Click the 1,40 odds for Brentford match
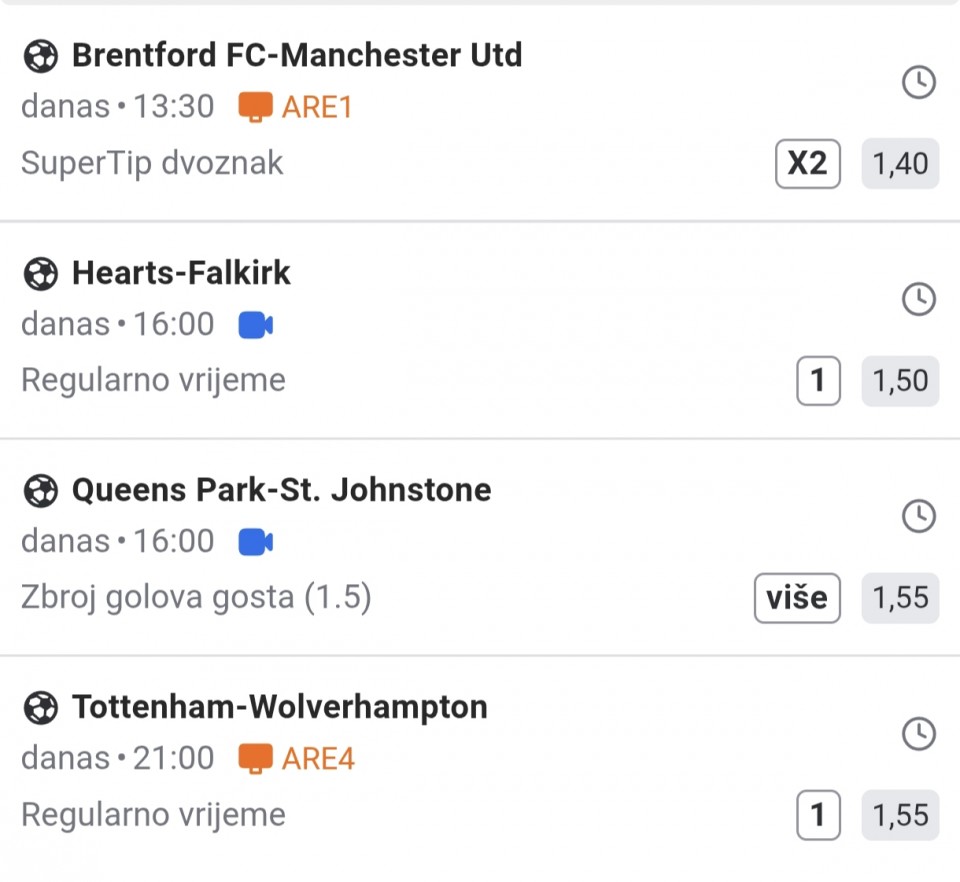960x882 pixels. (900, 163)
